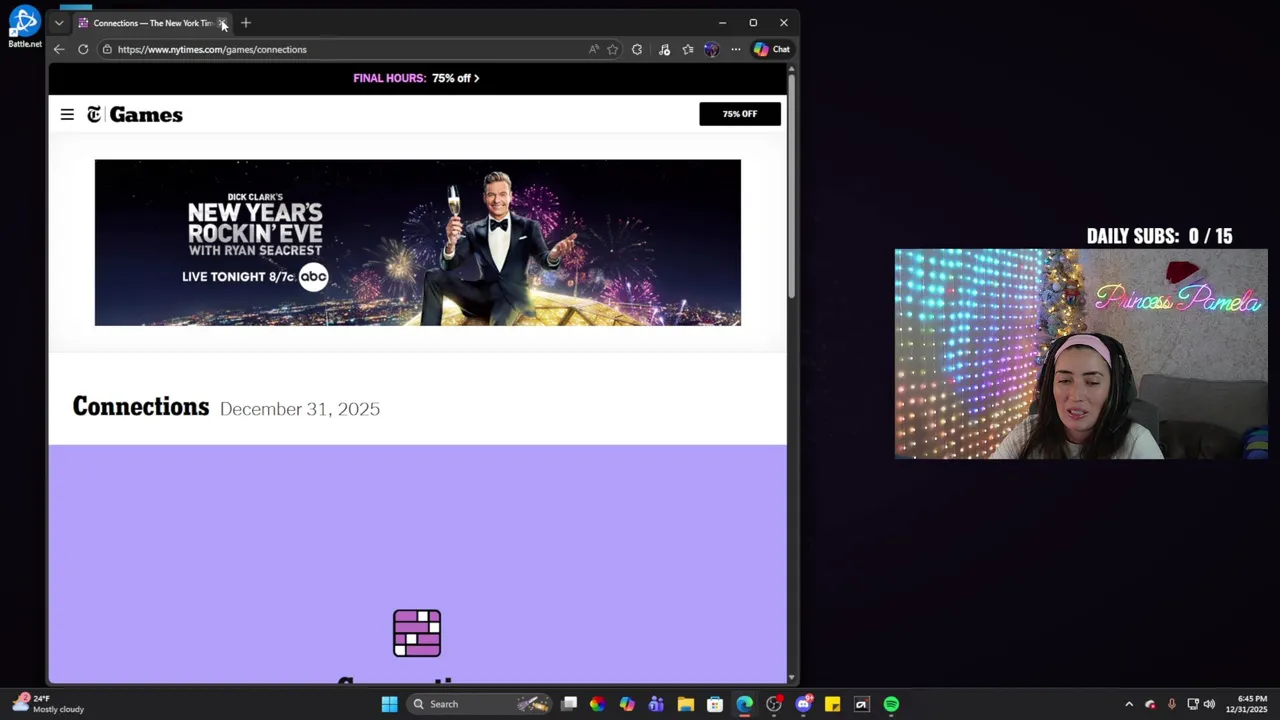The height and width of the screenshot is (720, 1280).
Task: Open the media control music icon
Action: (x=664, y=49)
